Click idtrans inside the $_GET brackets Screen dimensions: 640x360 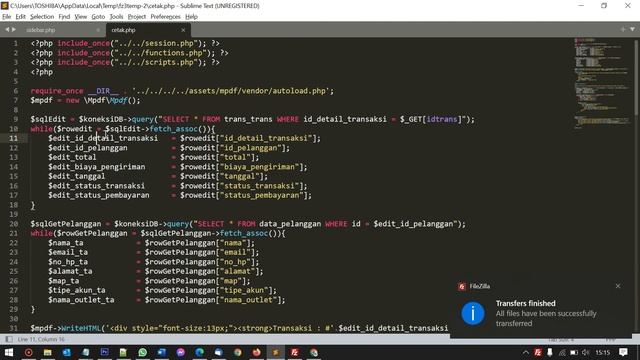[442, 119]
